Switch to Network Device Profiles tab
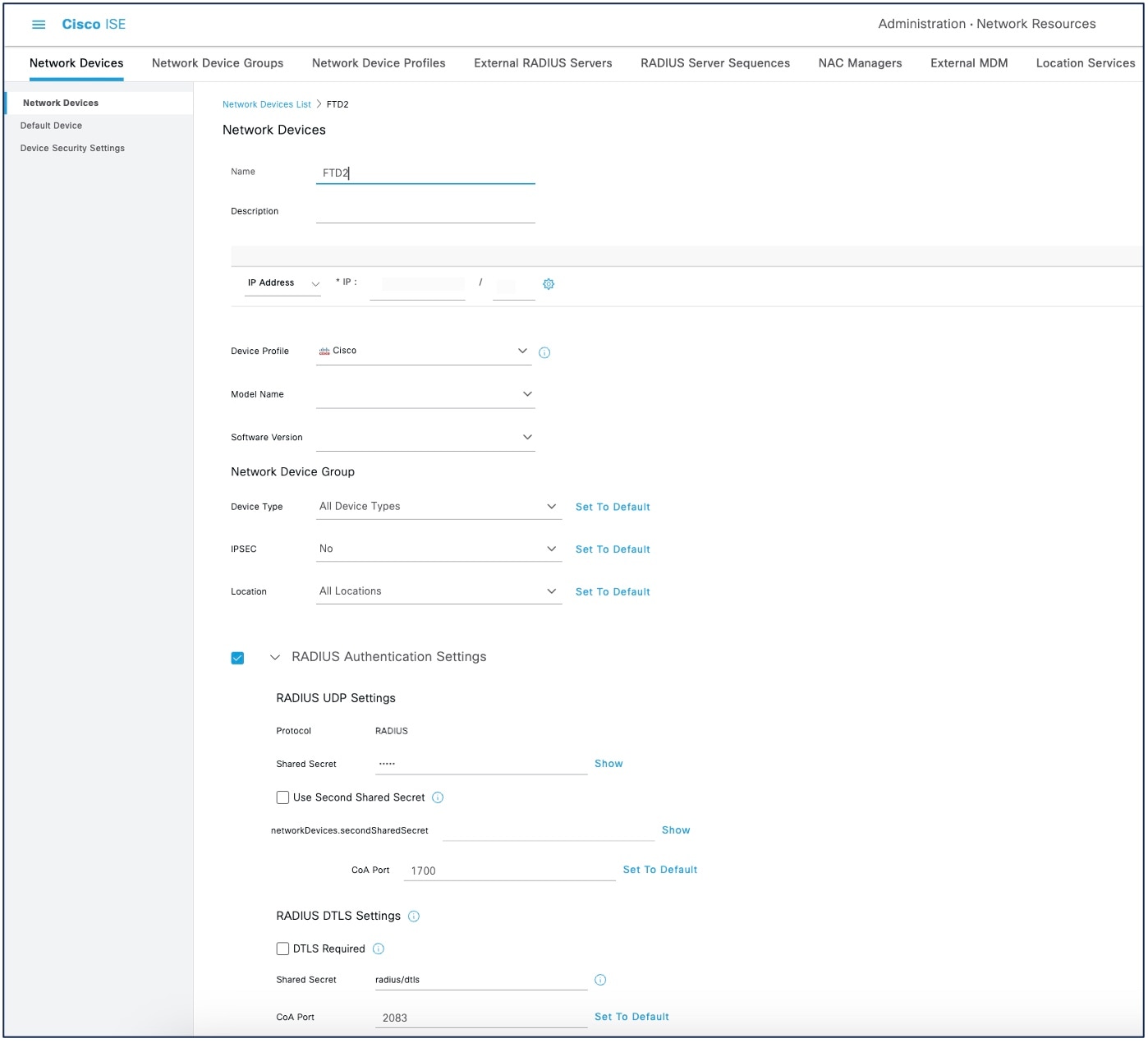Image resolution: width=1148 pixels, height=1043 pixels. point(379,63)
